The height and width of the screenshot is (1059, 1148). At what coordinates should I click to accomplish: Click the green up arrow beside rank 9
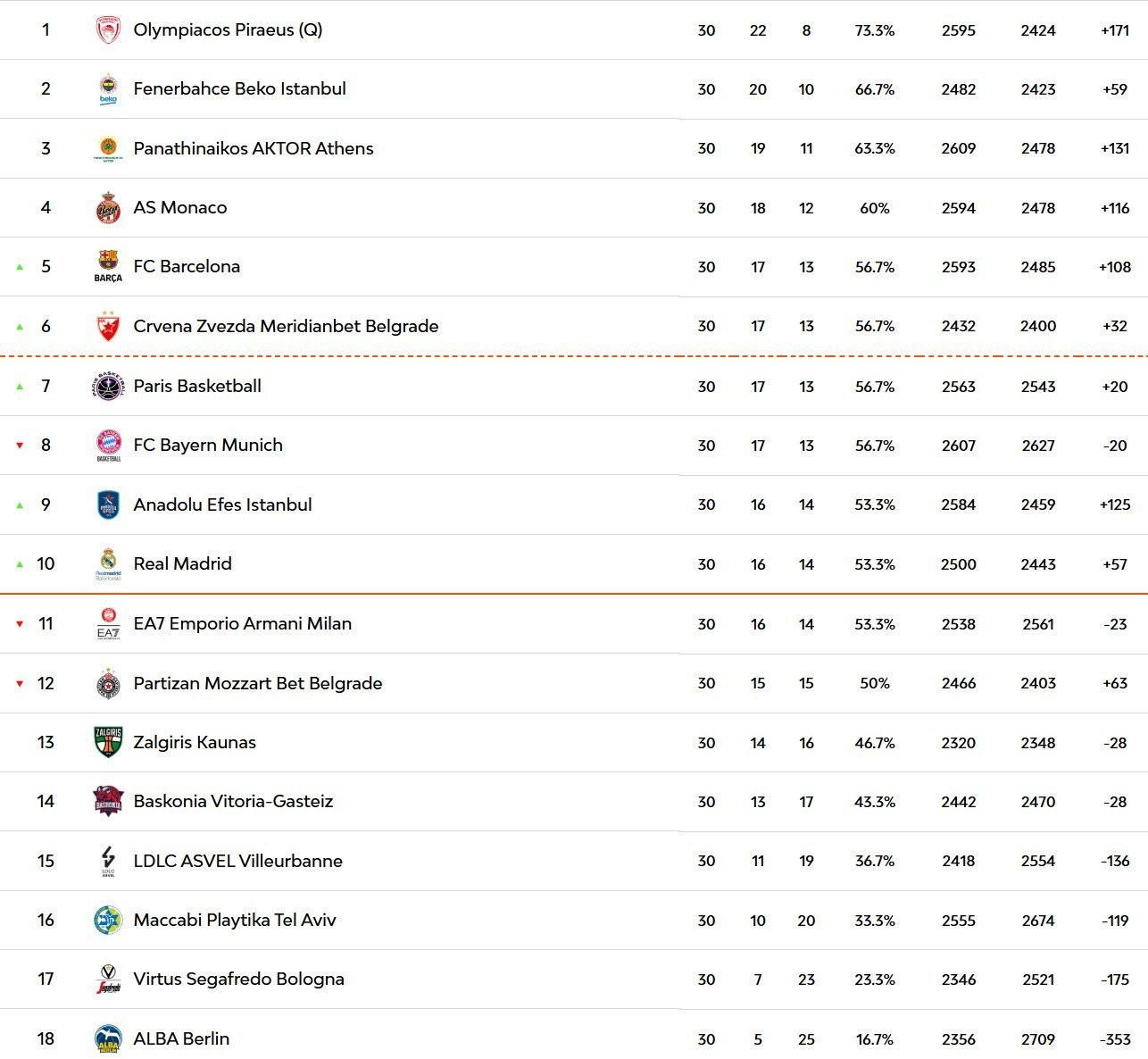20,505
